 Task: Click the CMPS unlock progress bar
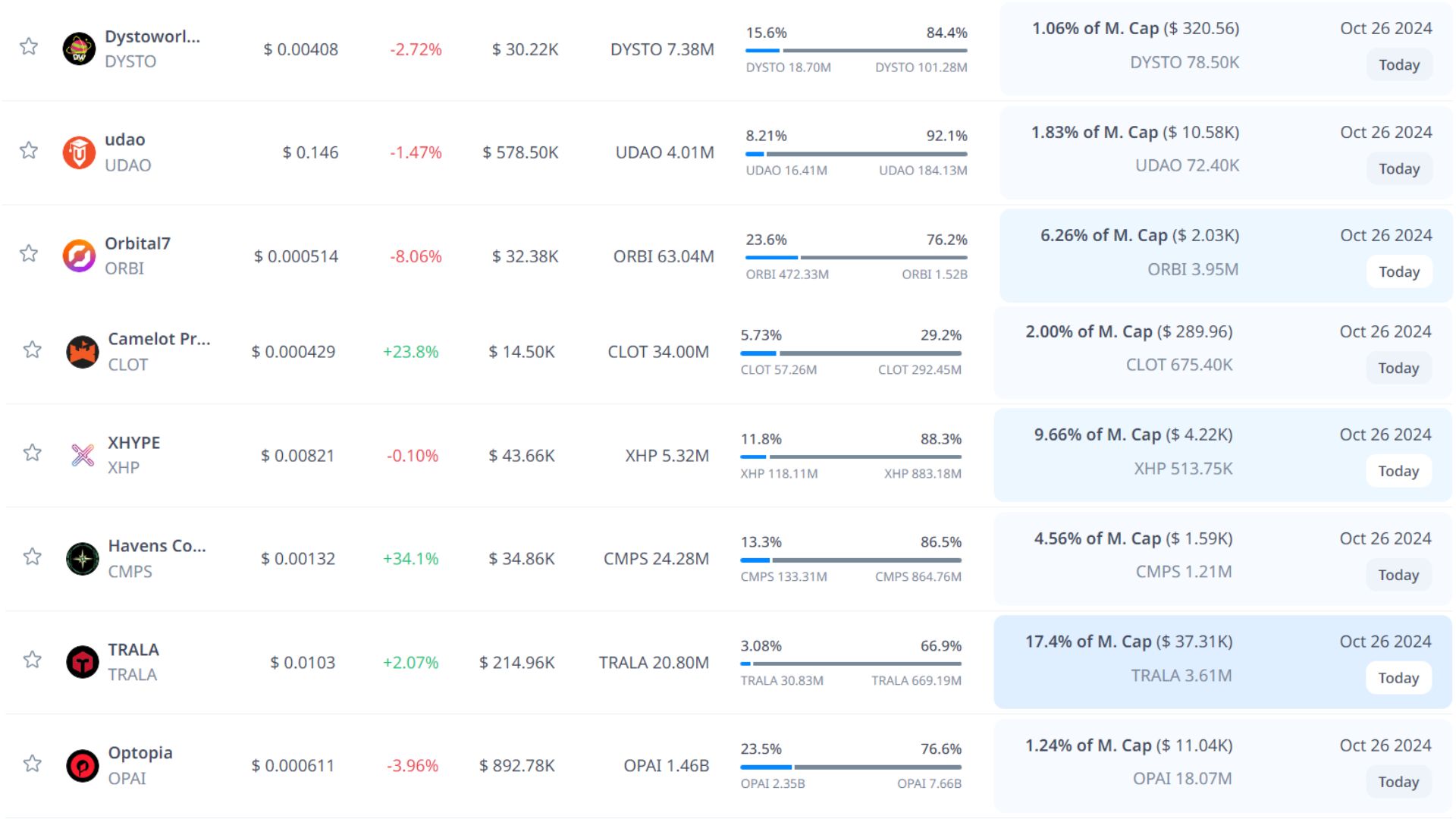pyautogui.click(x=851, y=560)
